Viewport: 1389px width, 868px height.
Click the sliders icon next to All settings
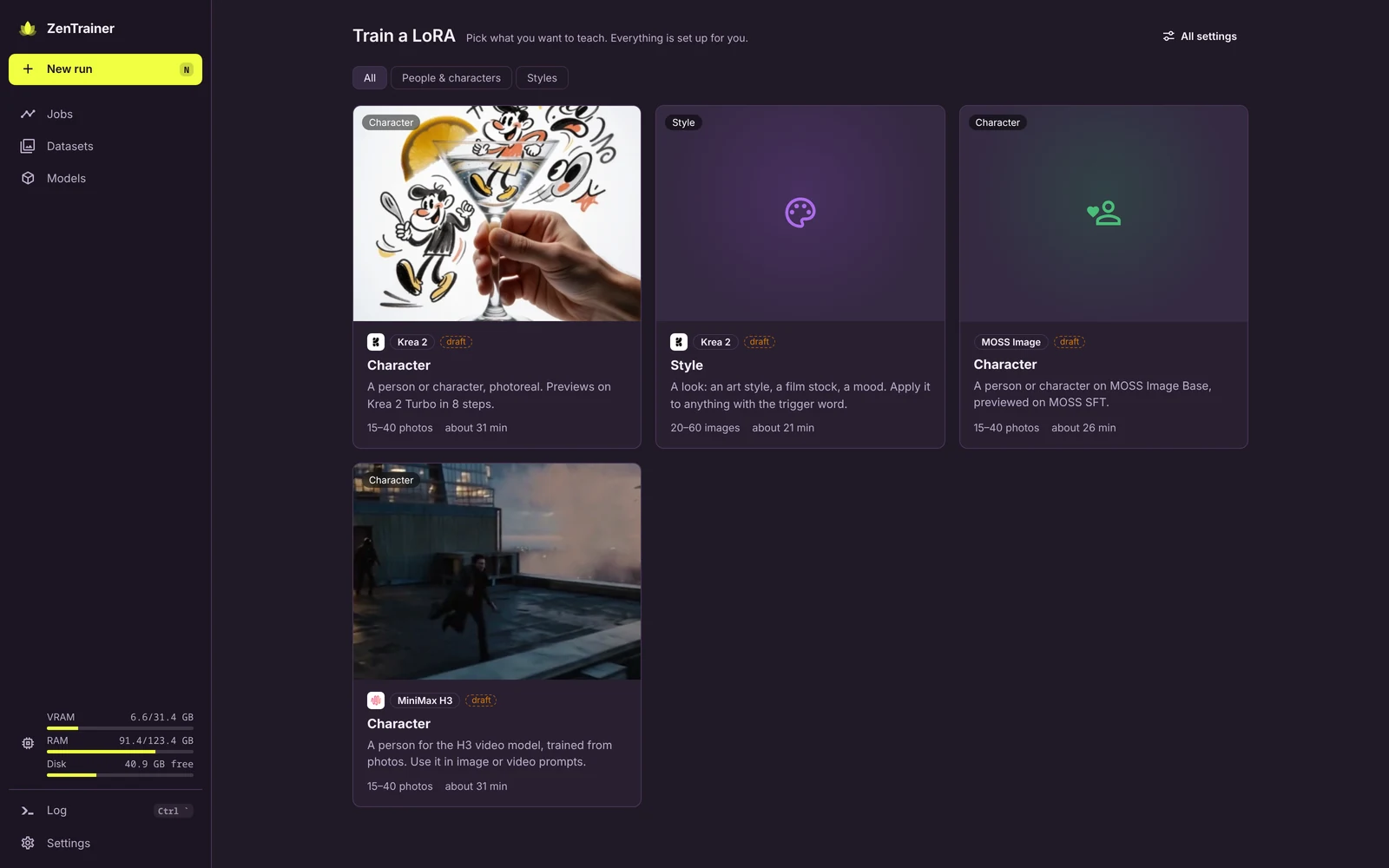(1168, 36)
